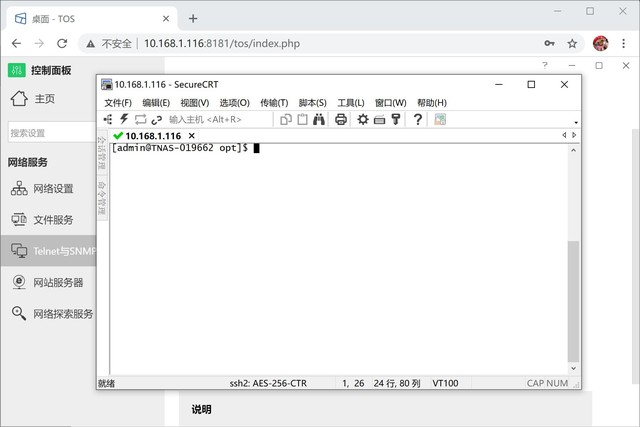Click the keymap editor keyboard icon

click(380, 120)
